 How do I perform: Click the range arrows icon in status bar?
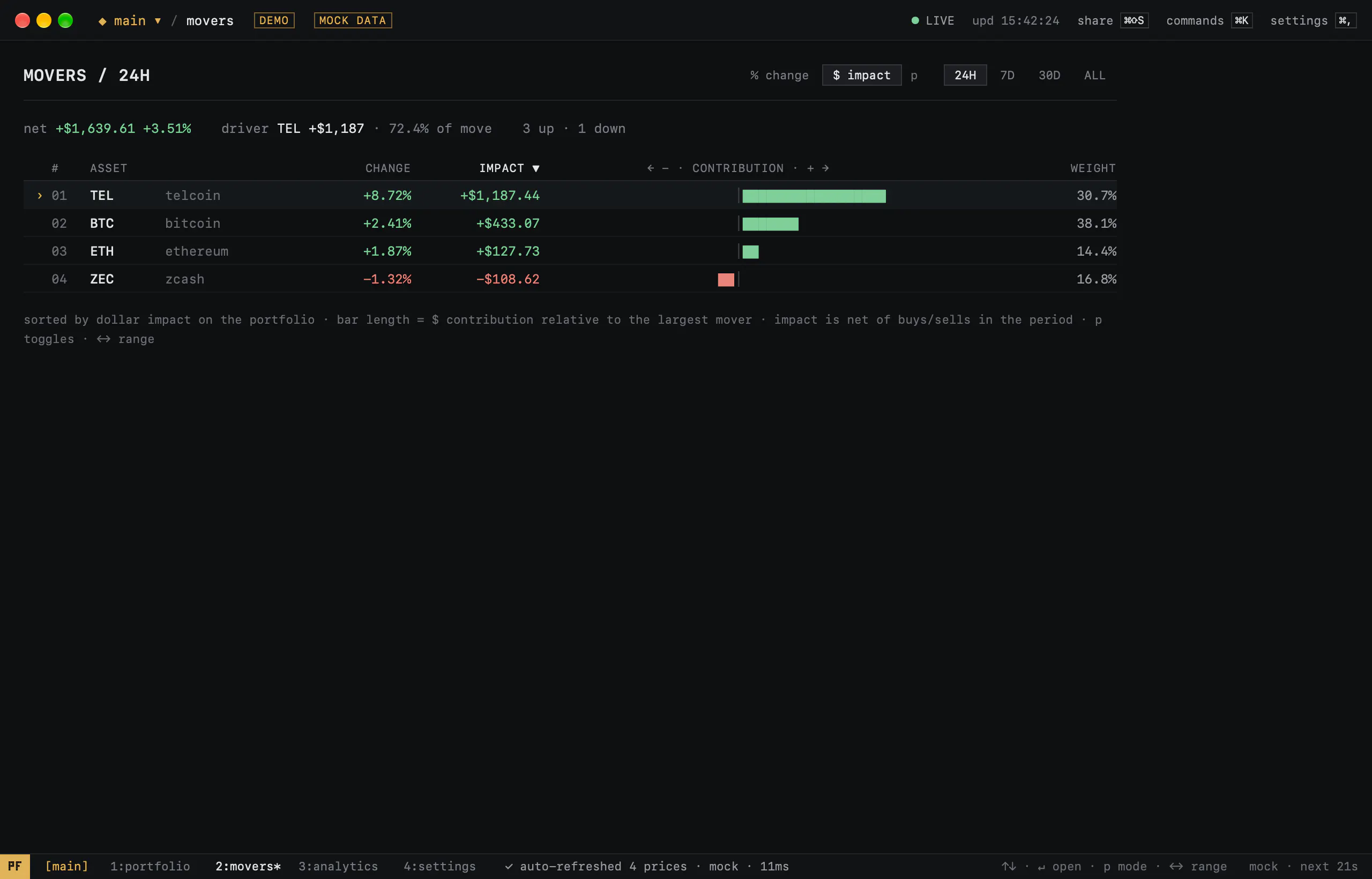coord(1176,867)
